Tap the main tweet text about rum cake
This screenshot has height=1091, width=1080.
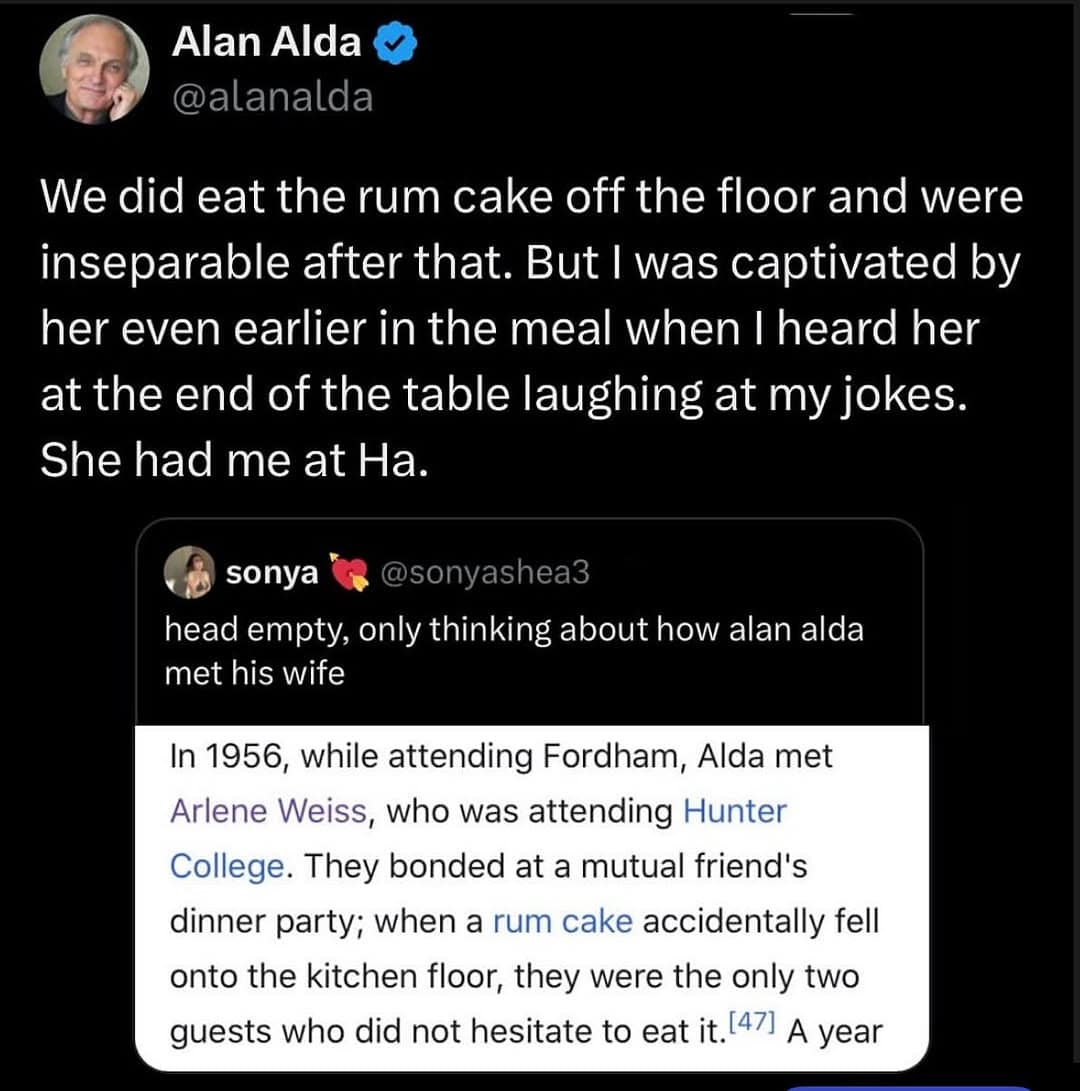(x=530, y=297)
